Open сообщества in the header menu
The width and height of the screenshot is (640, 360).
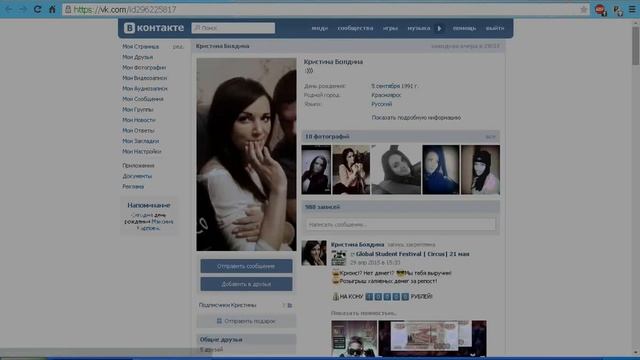(x=355, y=28)
